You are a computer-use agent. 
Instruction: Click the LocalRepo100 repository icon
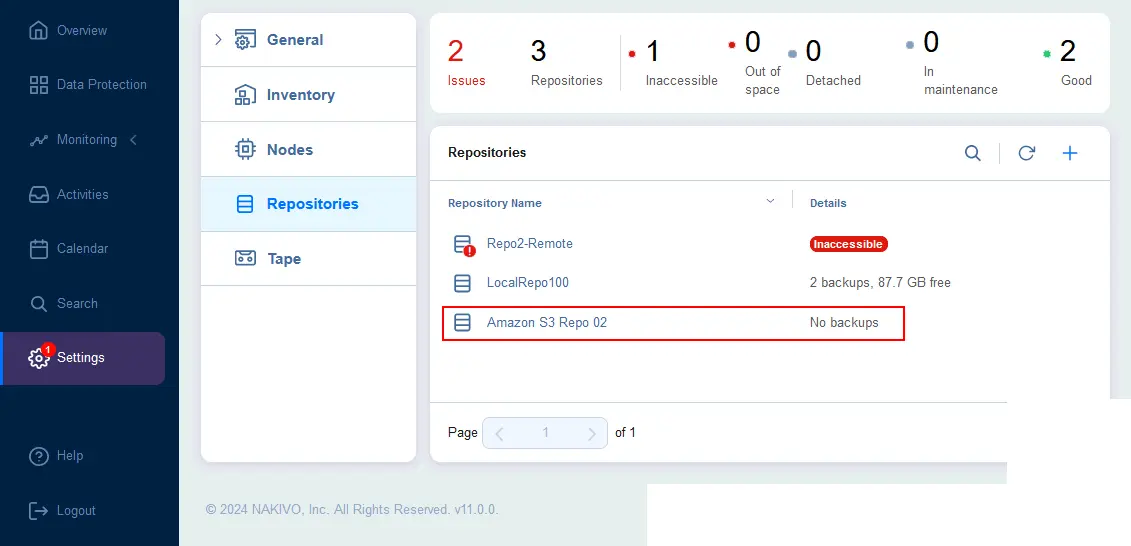point(462,283)
